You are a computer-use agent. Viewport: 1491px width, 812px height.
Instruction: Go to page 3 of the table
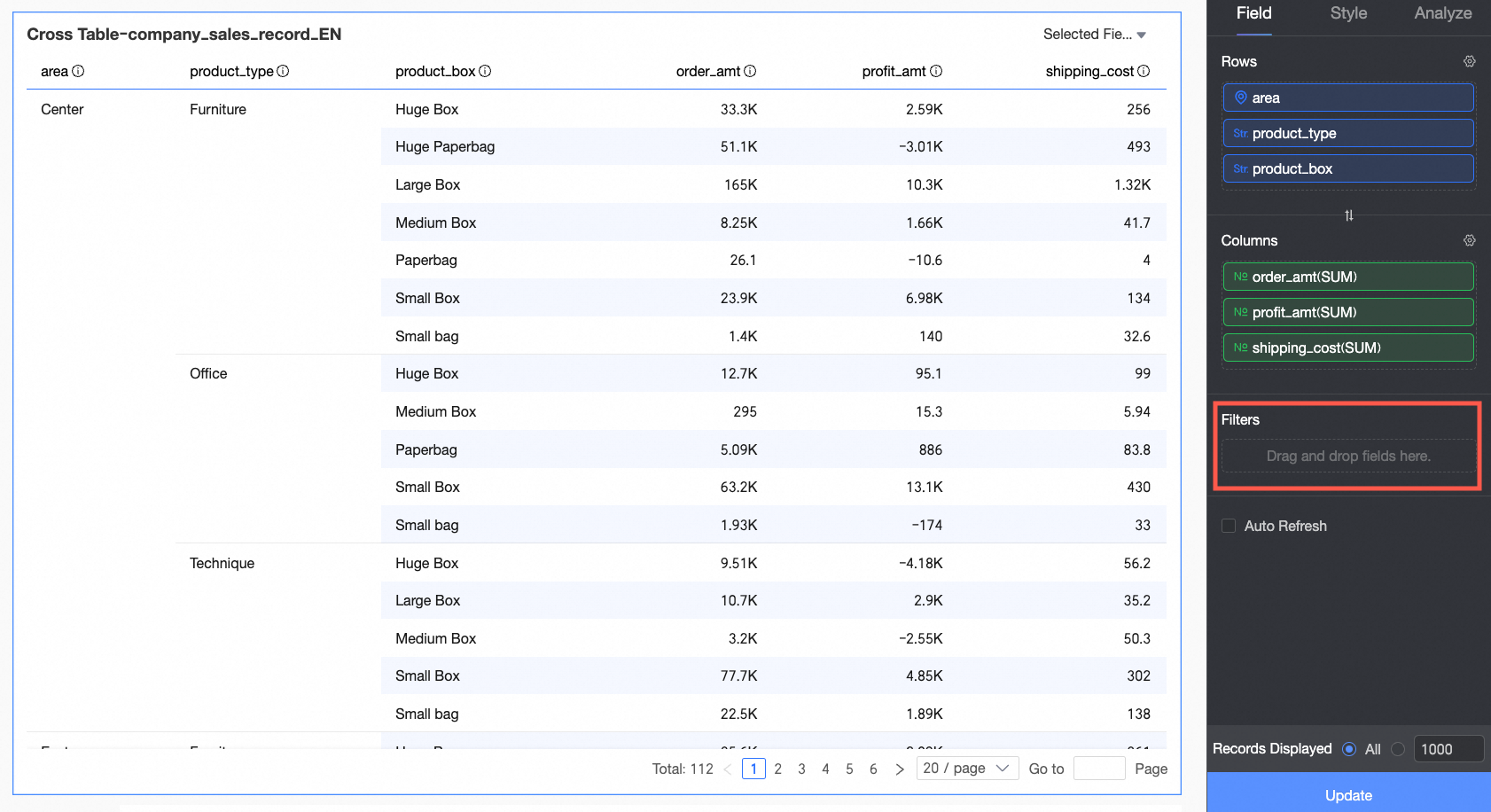[x=801, y=769]
